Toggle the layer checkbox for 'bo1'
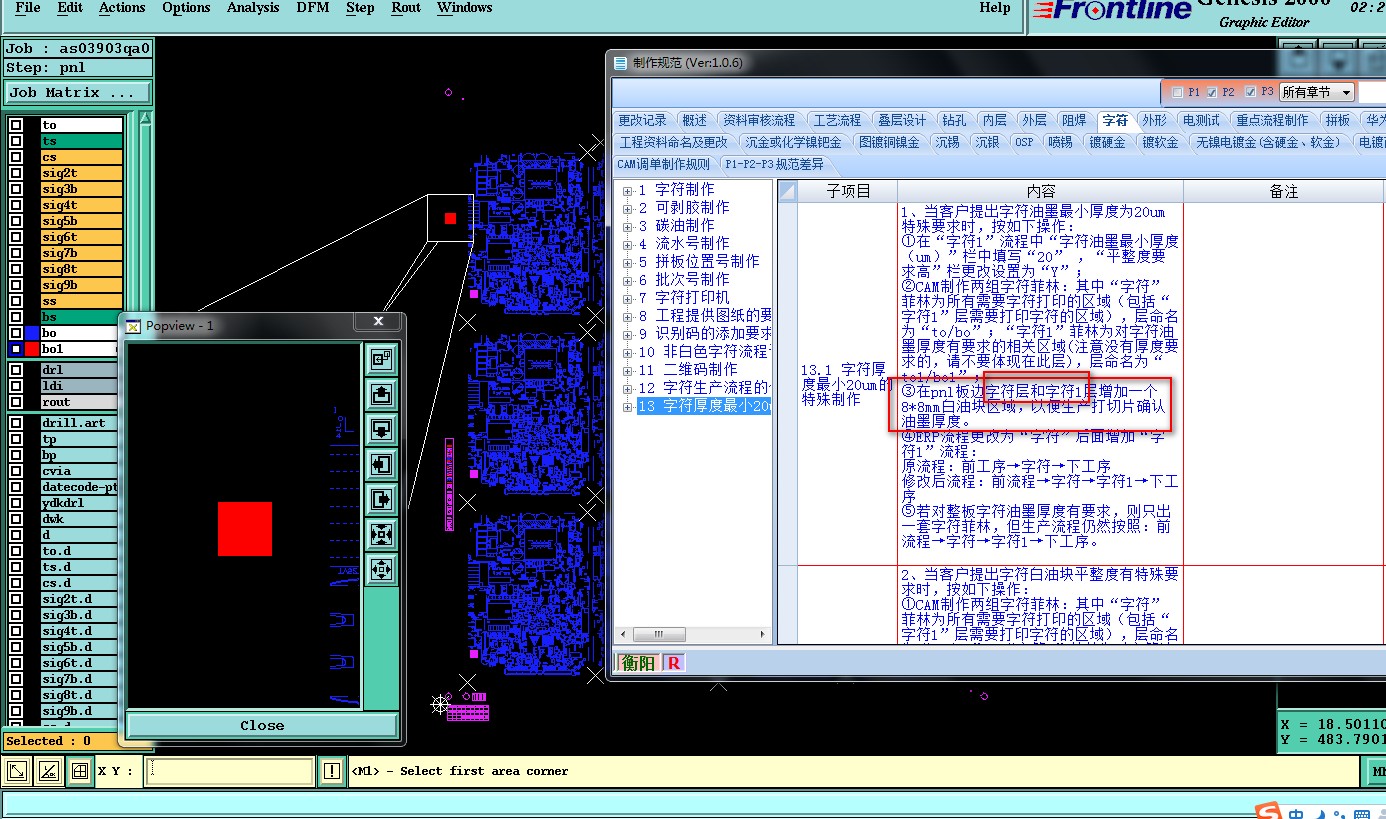 click(x=16, y=349)
